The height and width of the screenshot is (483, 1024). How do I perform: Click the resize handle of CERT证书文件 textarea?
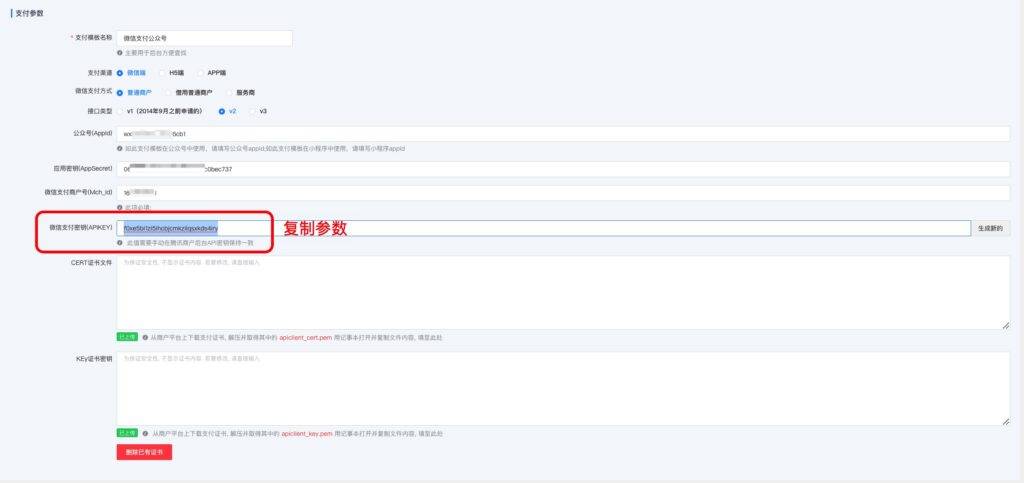pos(1005,325)
